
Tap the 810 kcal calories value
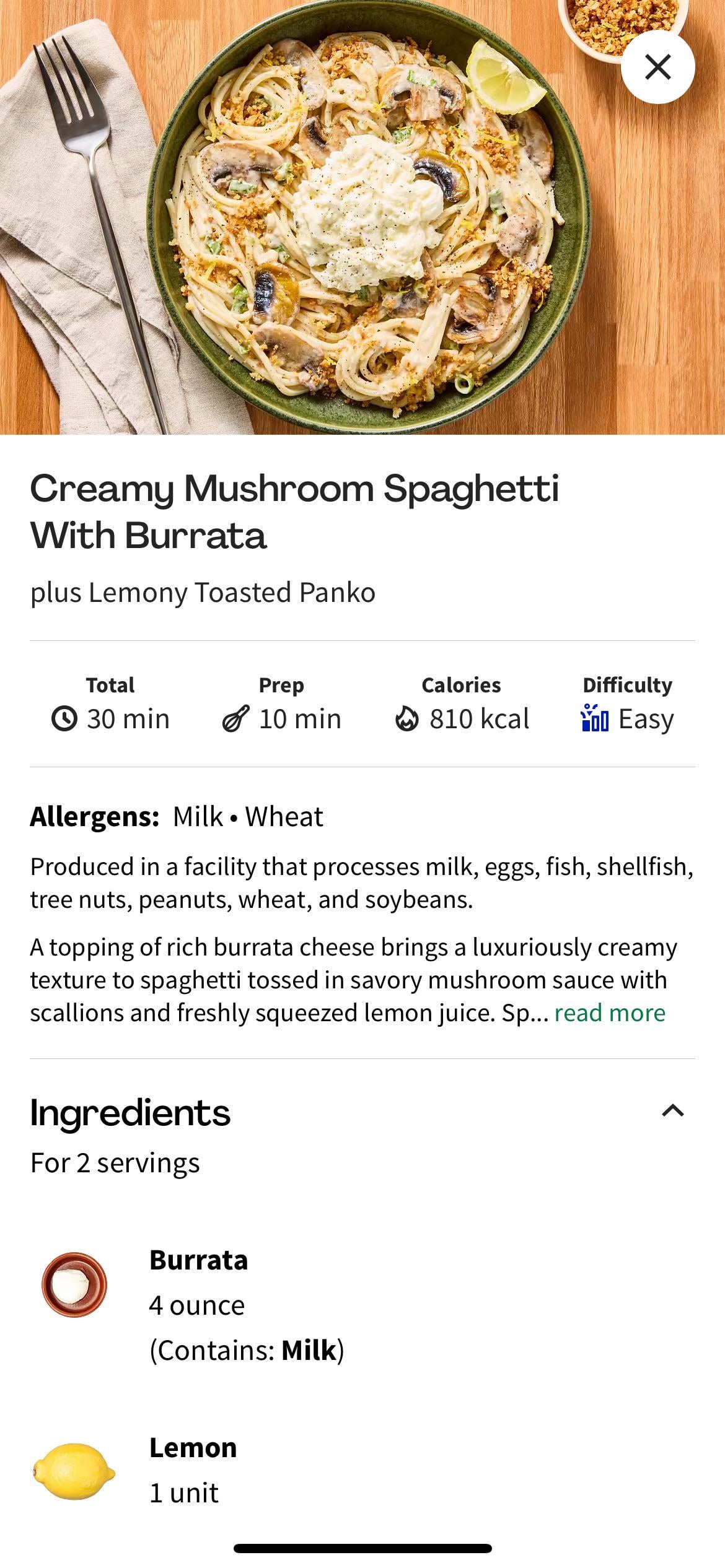(x=479, y=719)
